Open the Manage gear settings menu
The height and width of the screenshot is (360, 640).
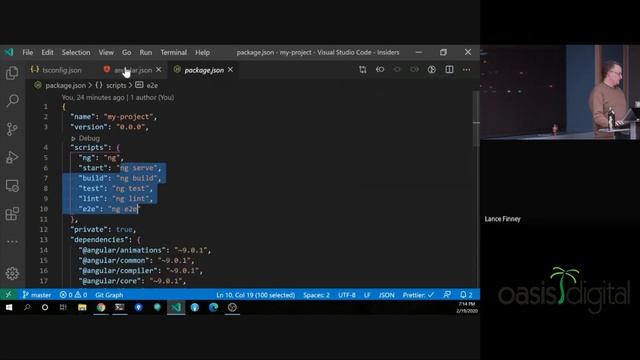12,273
